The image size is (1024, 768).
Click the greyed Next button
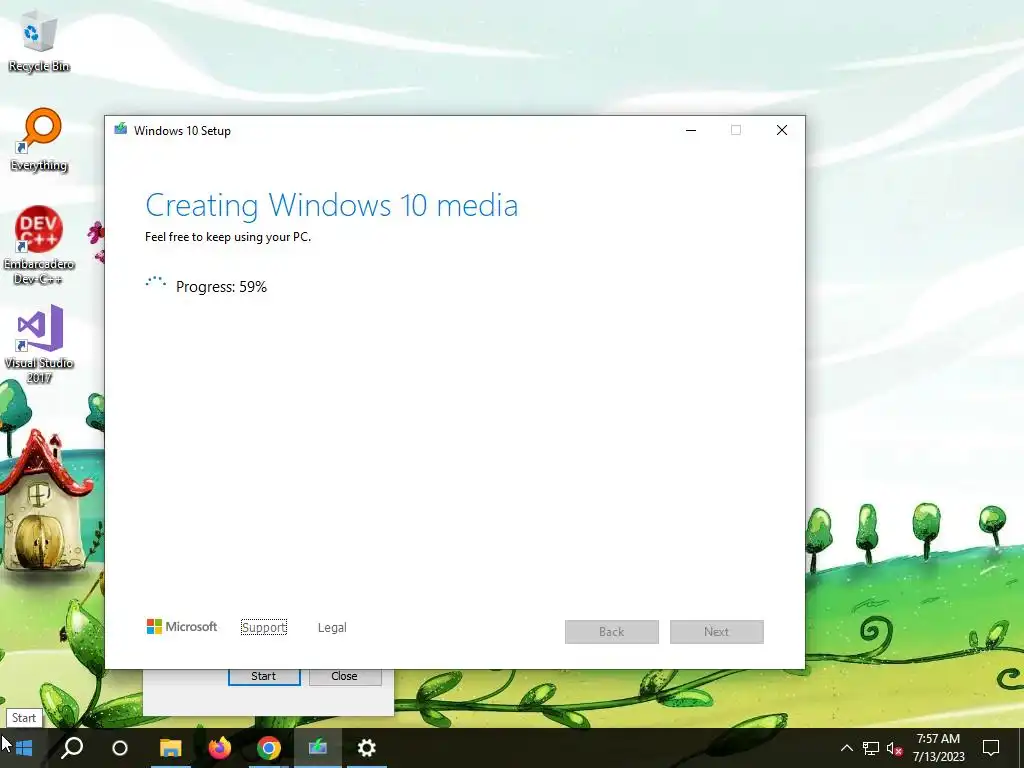[716, 632]
